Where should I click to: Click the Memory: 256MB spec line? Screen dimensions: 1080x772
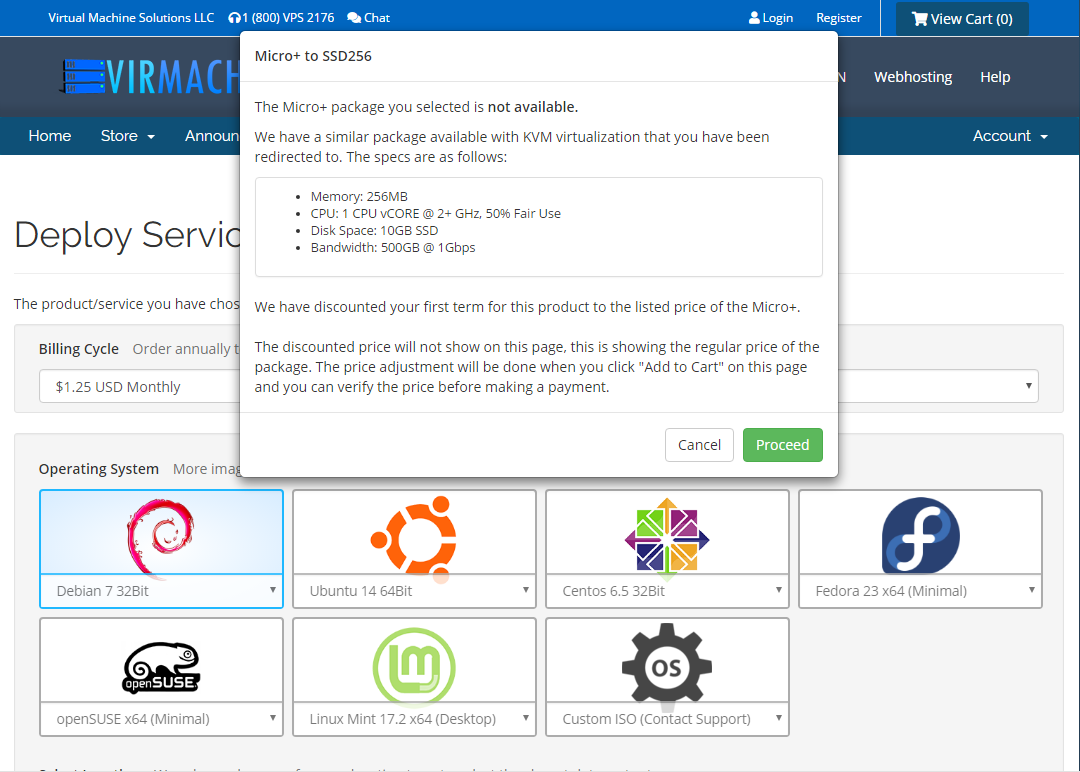359,196
